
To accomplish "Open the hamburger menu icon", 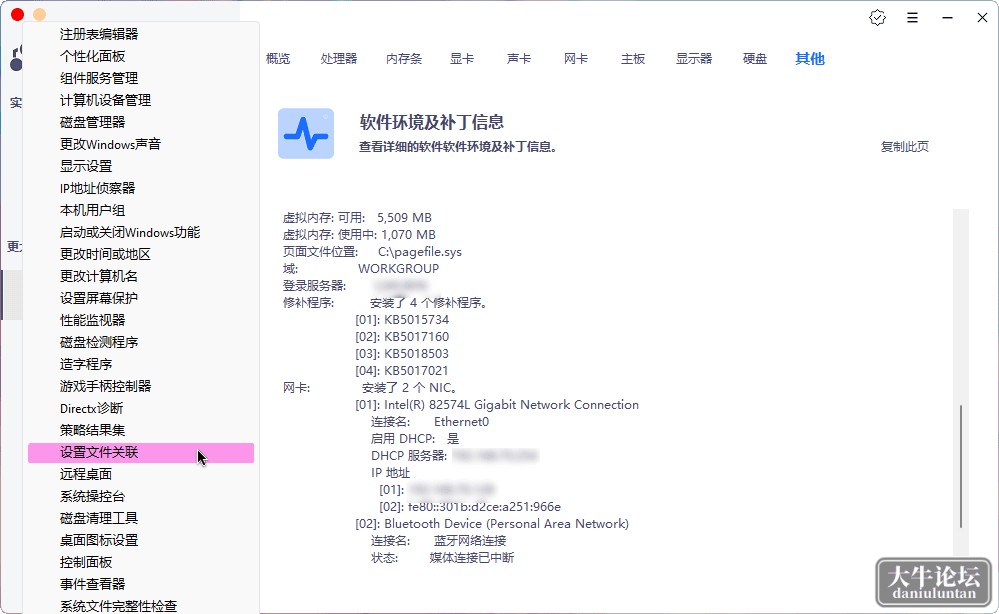I will click(x=912, y=18).
